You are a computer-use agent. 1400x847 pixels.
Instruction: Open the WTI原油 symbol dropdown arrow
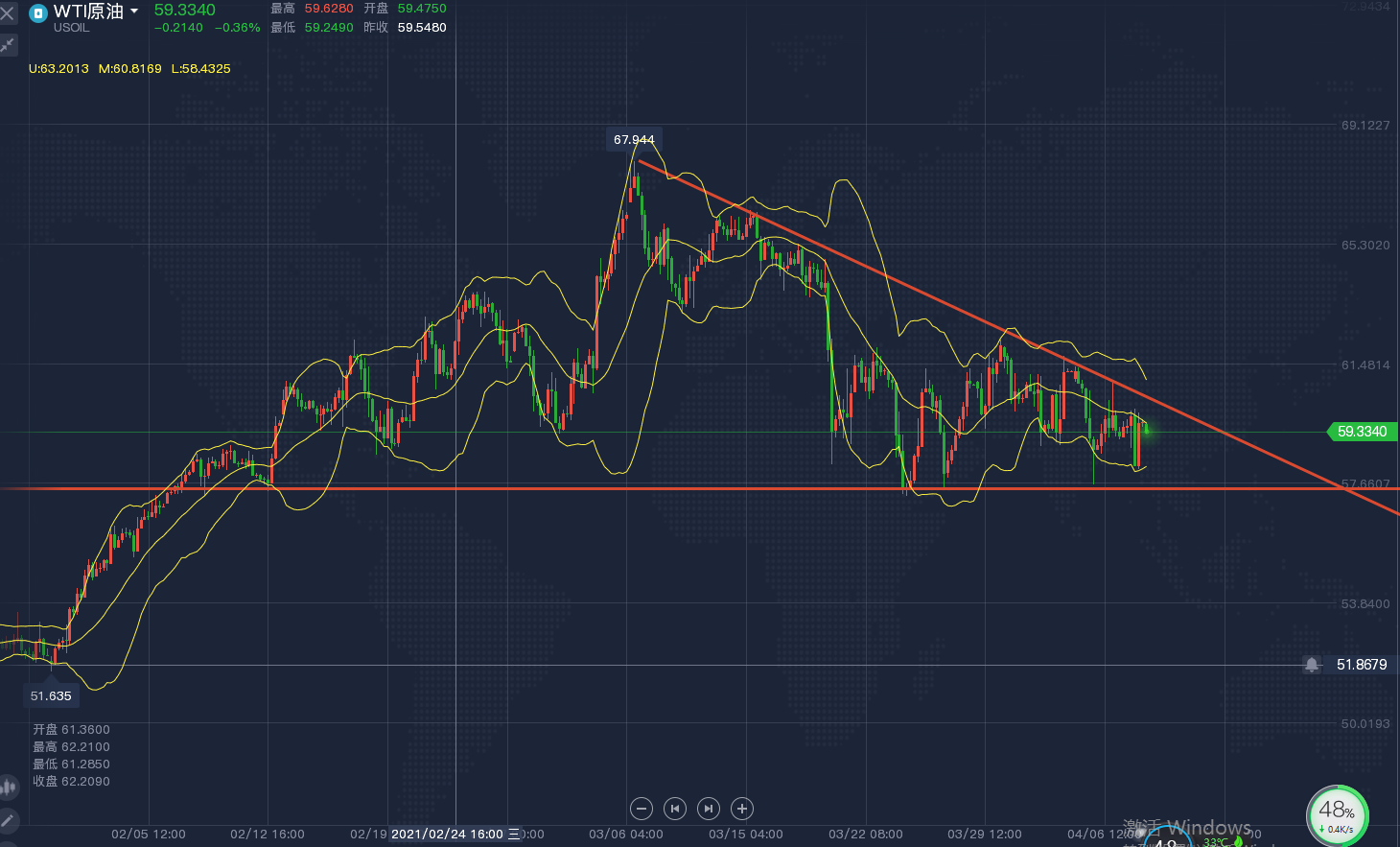pyautogui.click(x=134, y=12)
